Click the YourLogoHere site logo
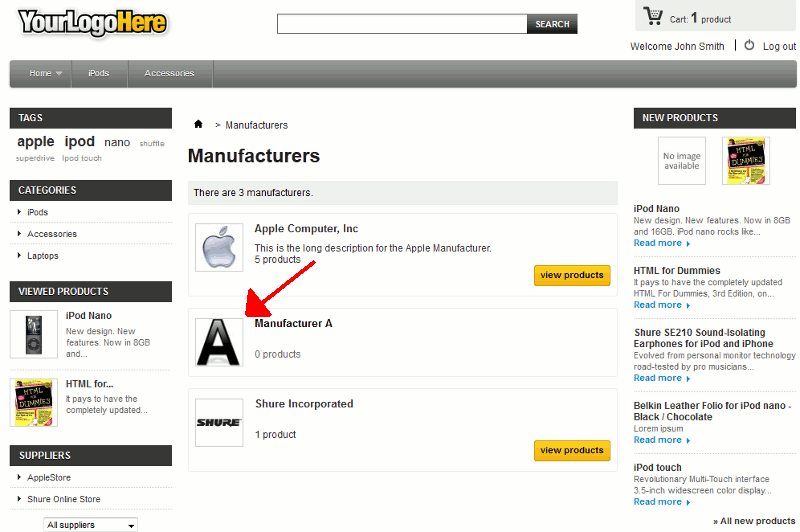Viewport: 800px width, 532px height. pos(92,22)
